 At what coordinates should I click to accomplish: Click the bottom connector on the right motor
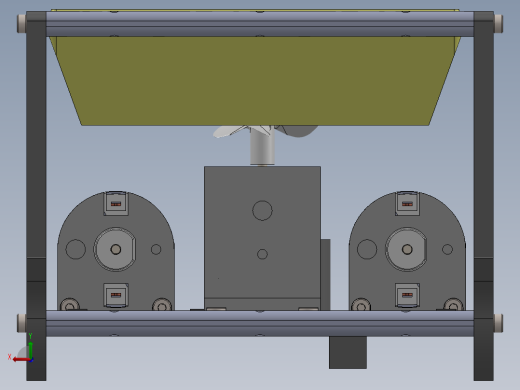pos(407,295)
